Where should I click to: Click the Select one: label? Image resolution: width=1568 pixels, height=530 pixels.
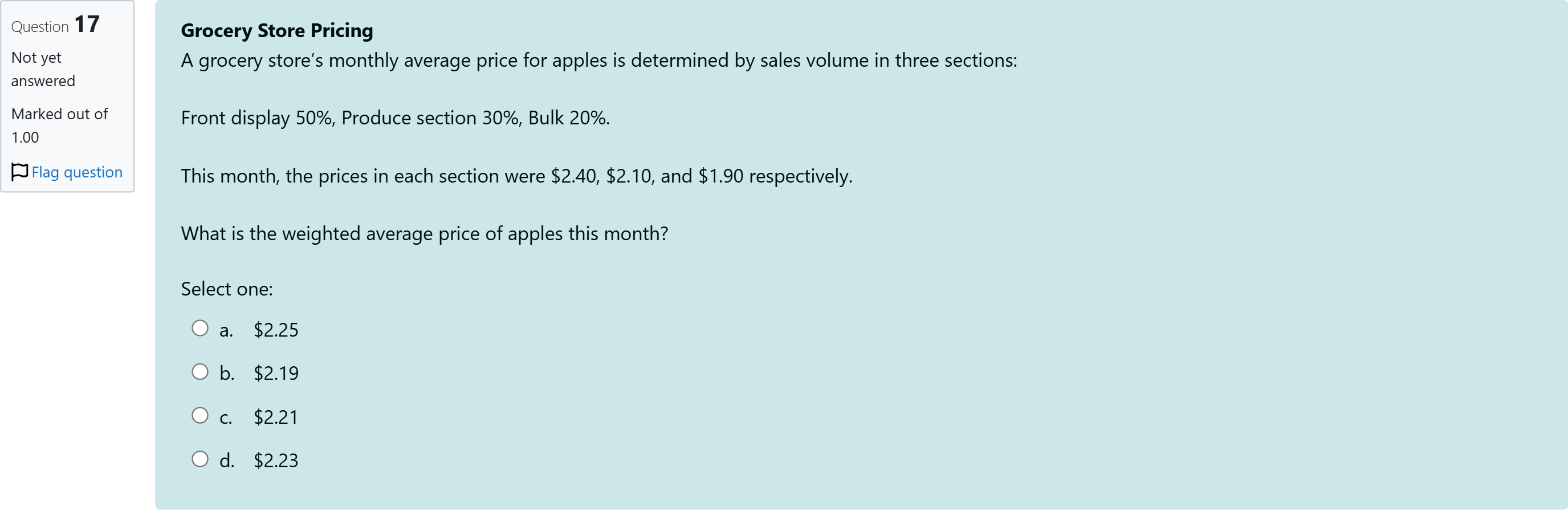(x=226, y=289)
